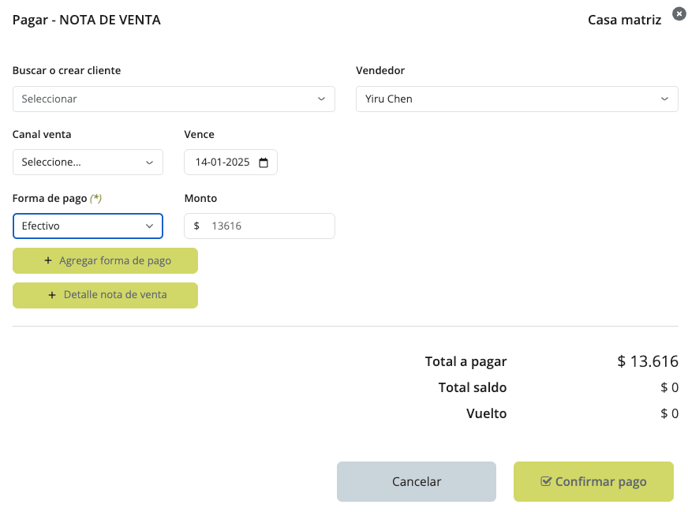The image size is (688, 512).
Task: Click the Cancelar button
Action: pos(416,481)
